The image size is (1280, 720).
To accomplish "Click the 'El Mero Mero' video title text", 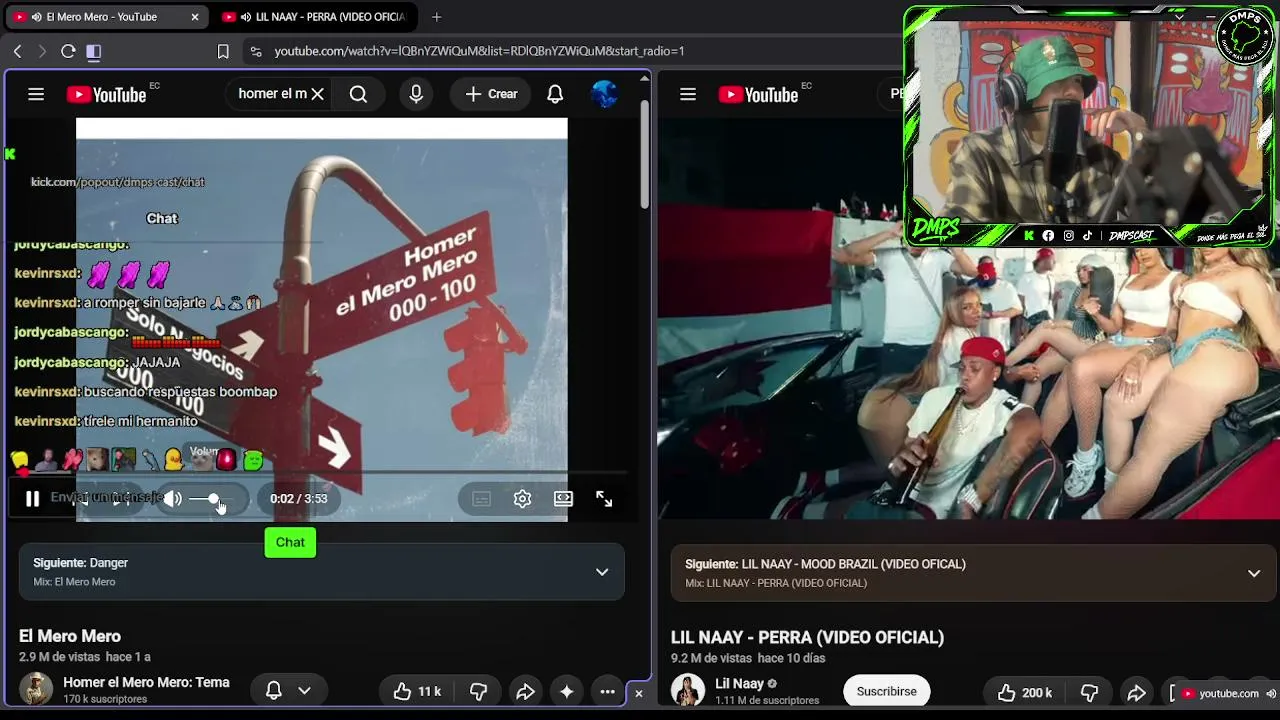I will [x=70, y=636].
